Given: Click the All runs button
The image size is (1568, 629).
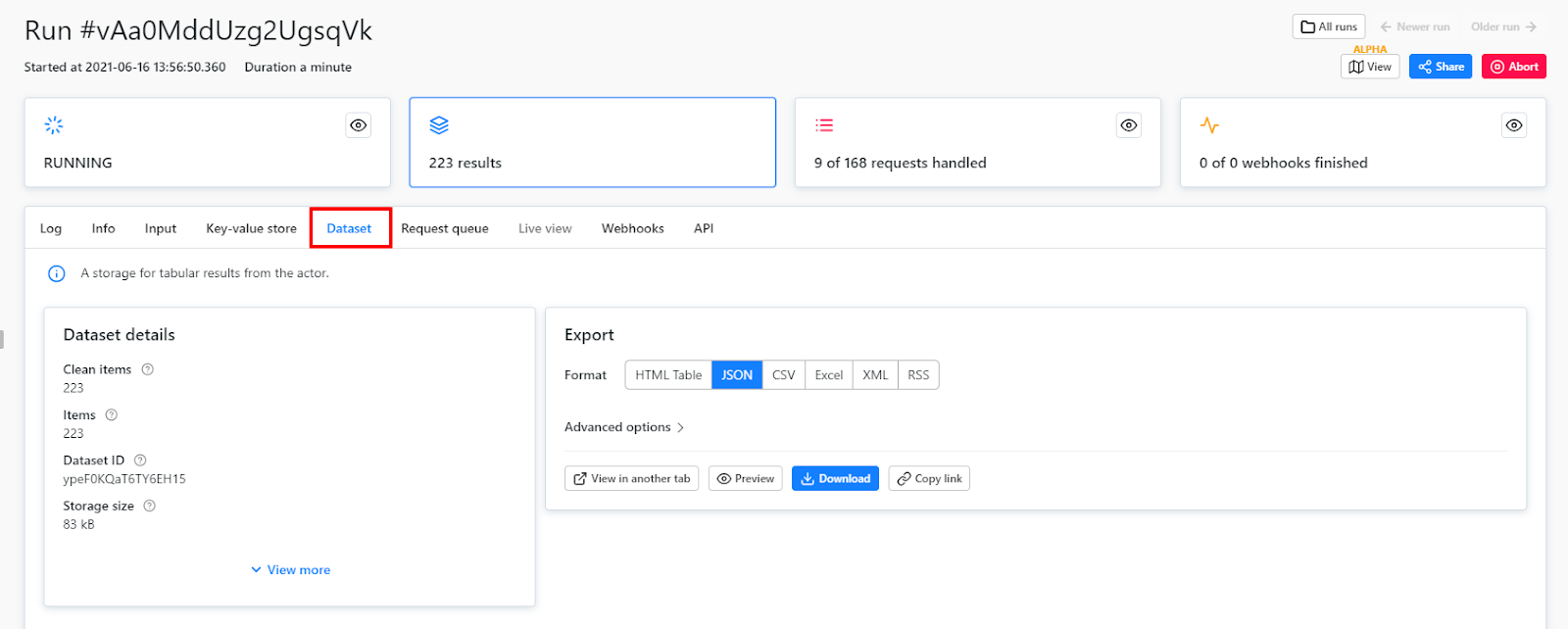Looking at the screenshot, I should pos(1329,26).
